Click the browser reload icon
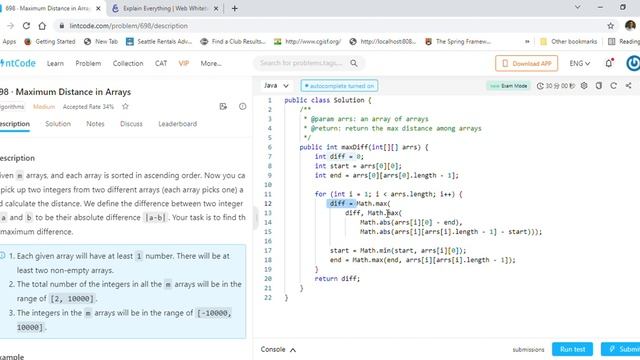The image size is (640, 360). coord(26,26)
